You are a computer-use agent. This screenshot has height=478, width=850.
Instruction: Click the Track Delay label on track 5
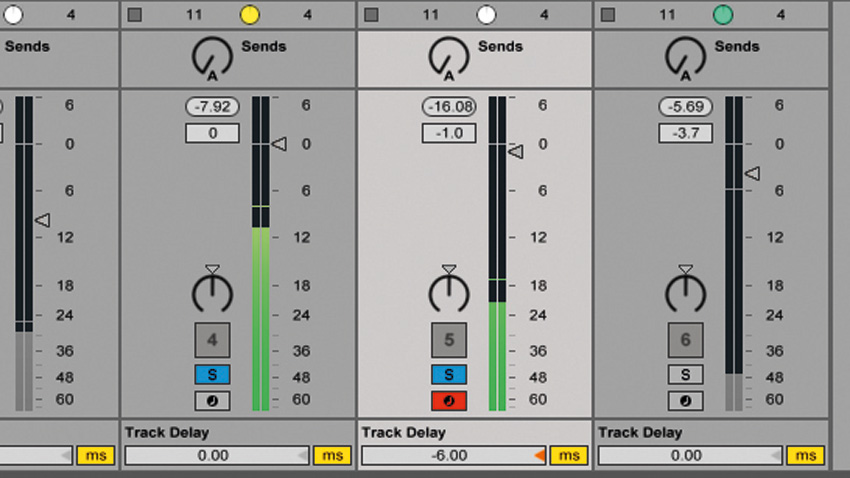click(403, 432)
